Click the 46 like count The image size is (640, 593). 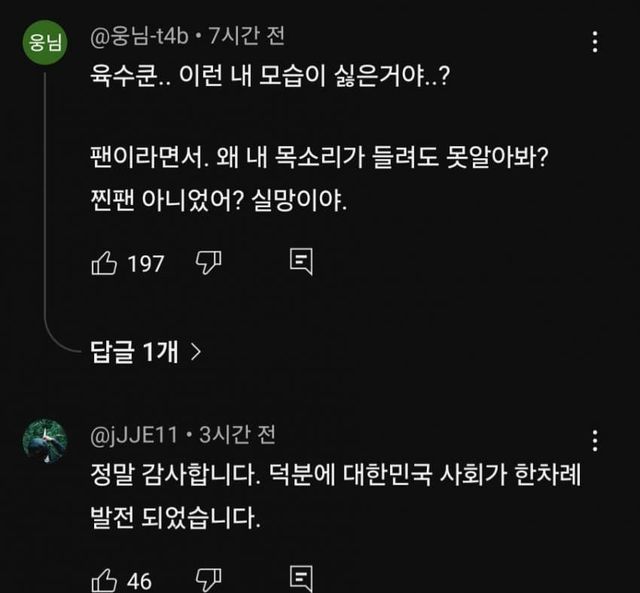pos(140,580)
